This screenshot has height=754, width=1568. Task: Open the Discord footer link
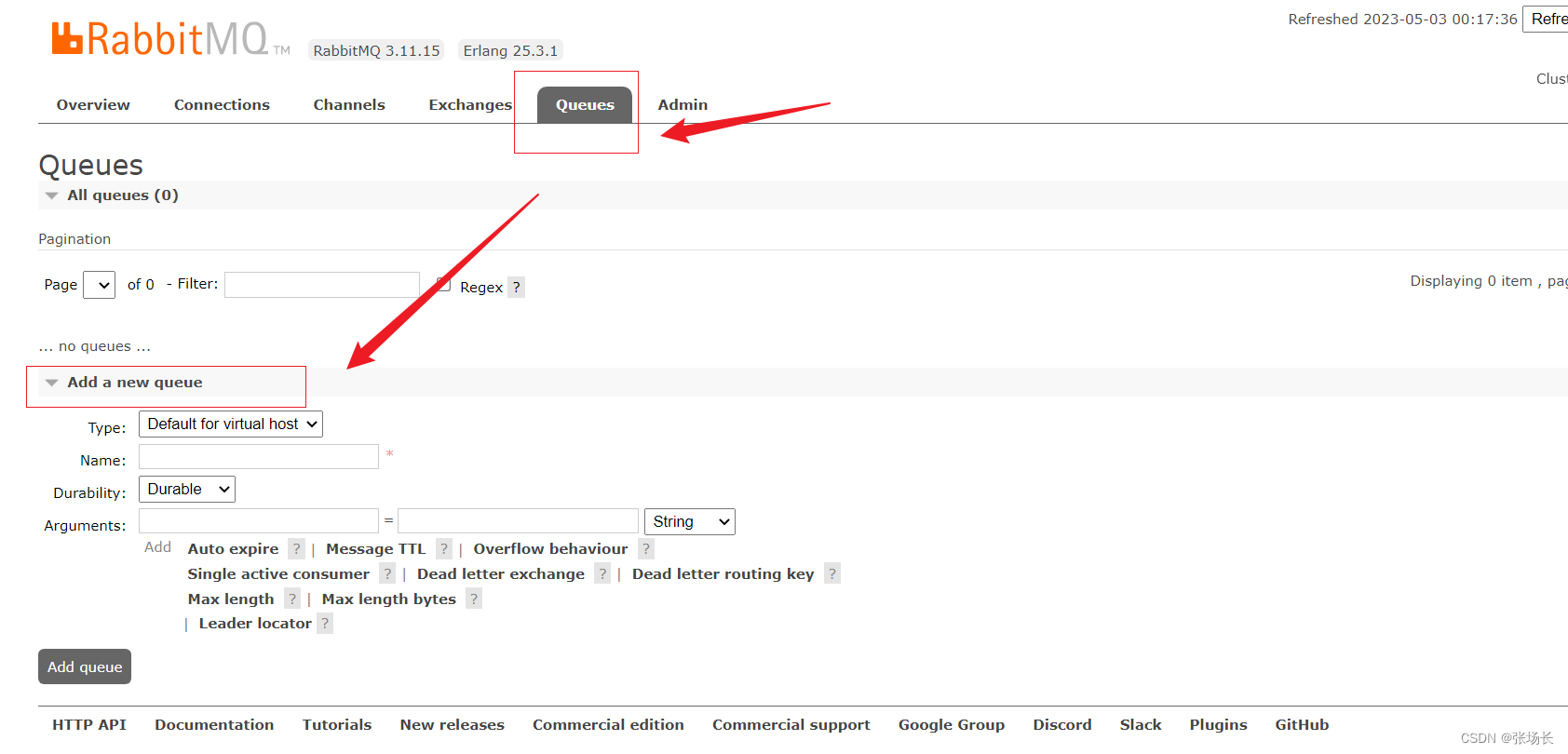pos(1062,725)
